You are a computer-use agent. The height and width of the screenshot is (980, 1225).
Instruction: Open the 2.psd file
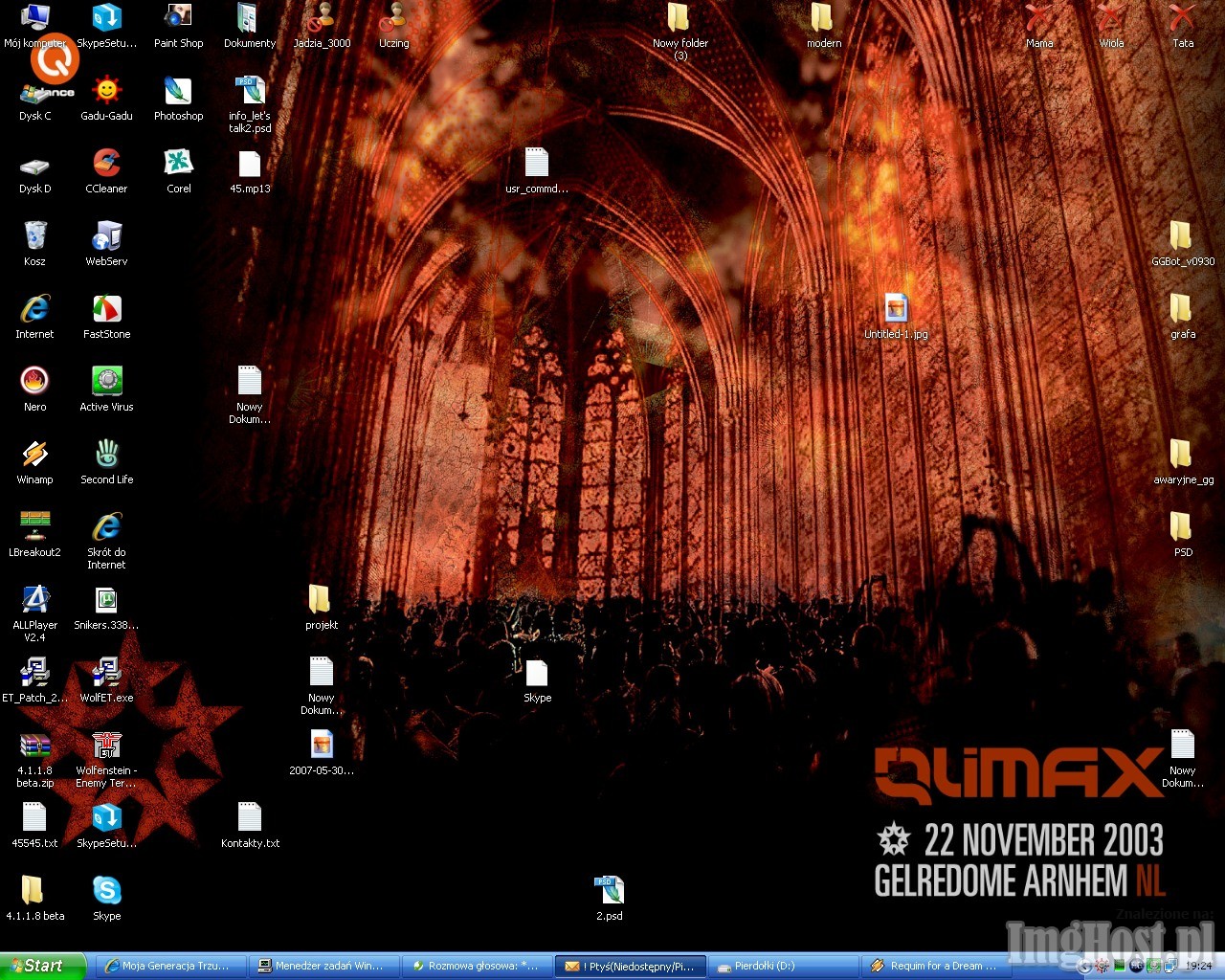[609, 899]
